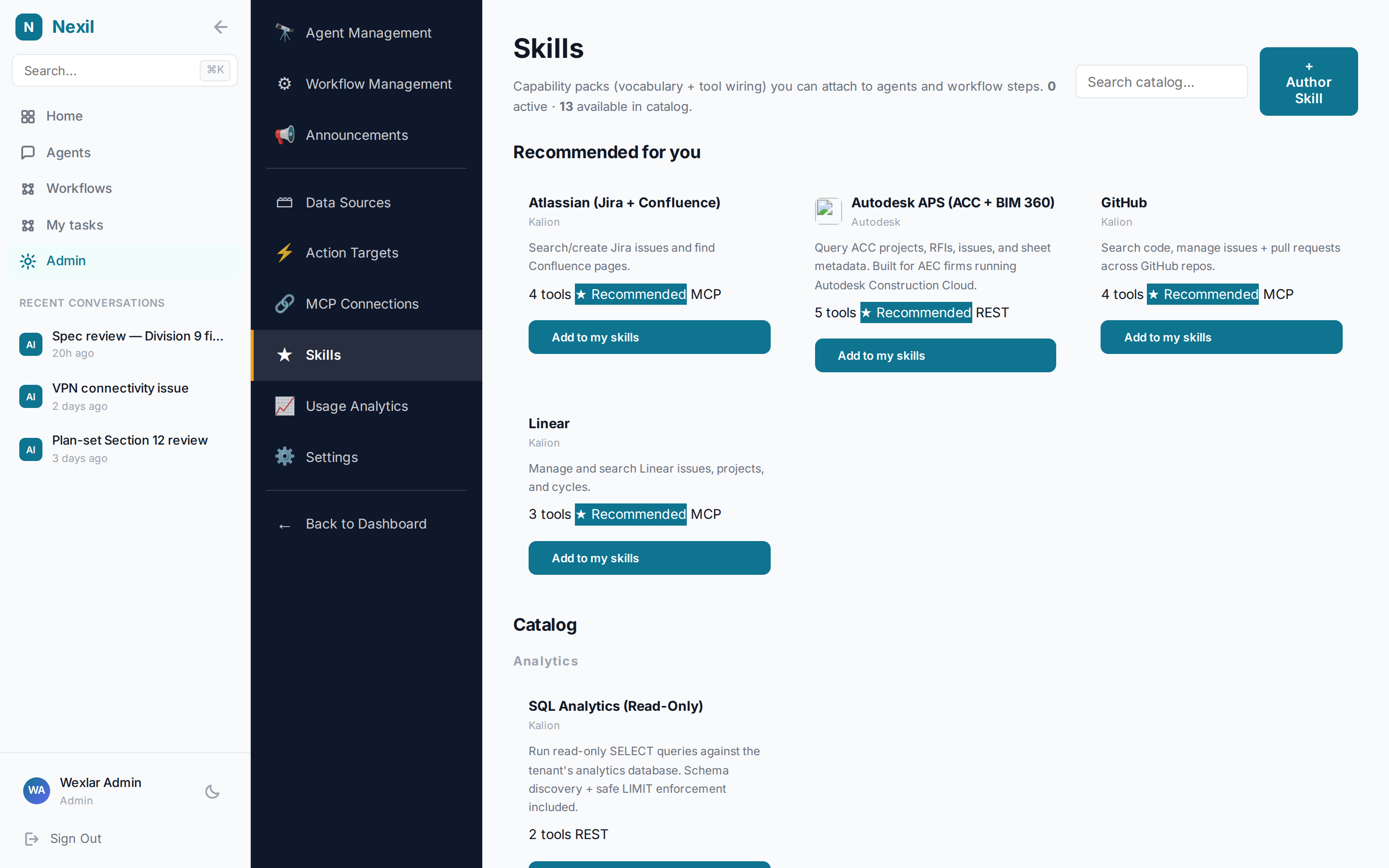This screenshot has height=868, width=1389.
Task: Focus the sidebar Search field
Action: pyautogui.click(x=124, y=70)
